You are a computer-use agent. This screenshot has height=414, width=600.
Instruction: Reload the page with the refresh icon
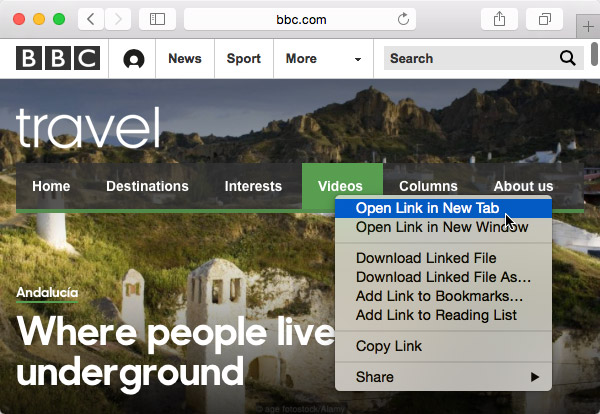pos(404,19)
